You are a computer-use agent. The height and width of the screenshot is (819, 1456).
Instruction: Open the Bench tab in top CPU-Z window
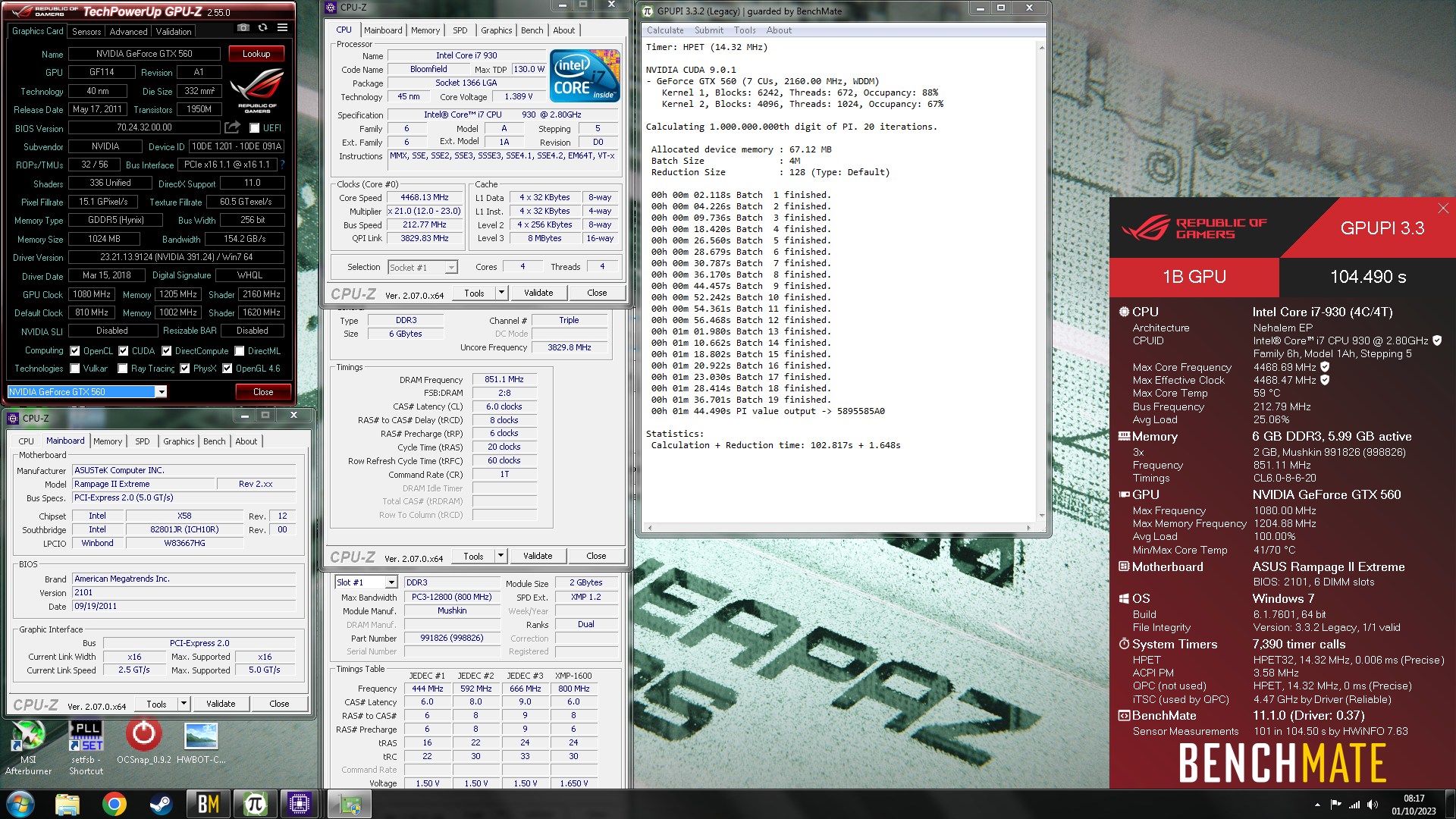click(x=532, y=30)
